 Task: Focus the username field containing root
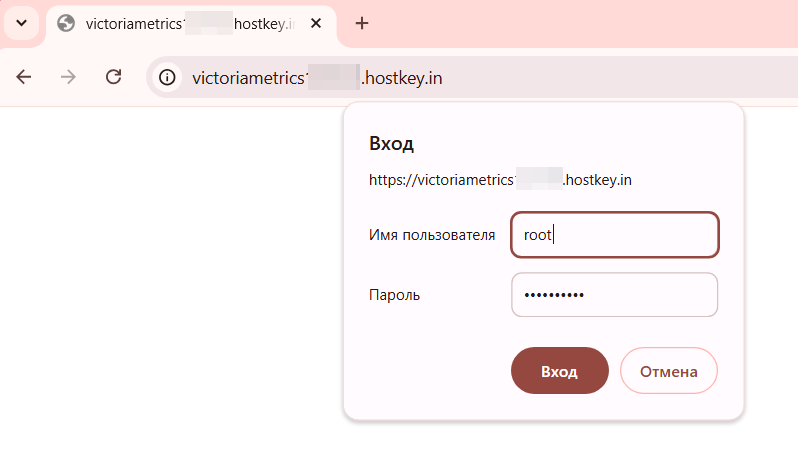point(615,235)
